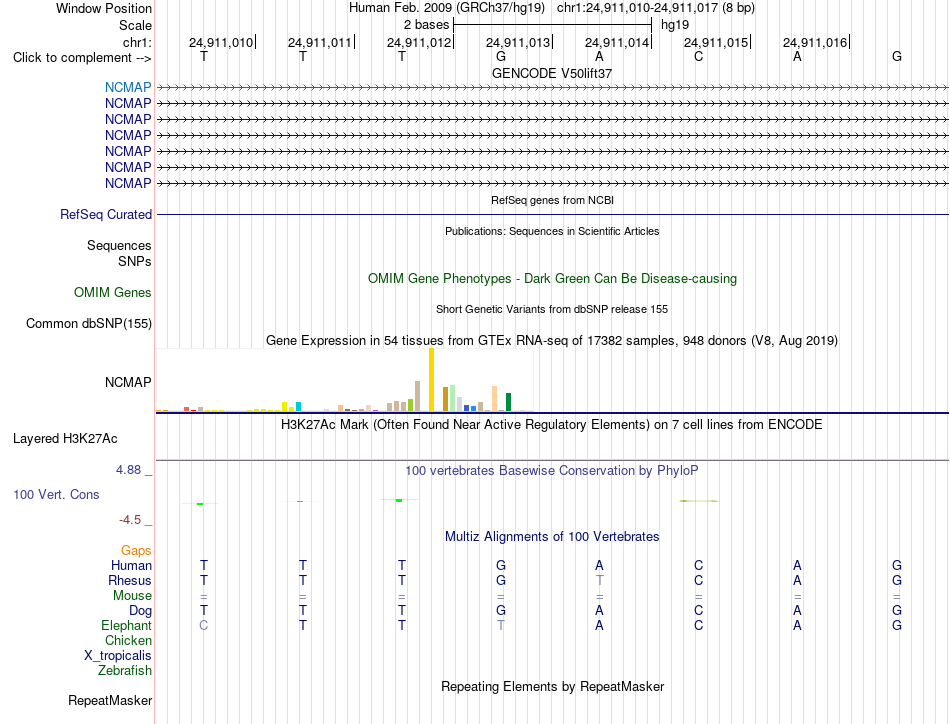Click the 'Click to complement -->' label
The width and height of the screenshot is (950, 724).
click(82, 58)
